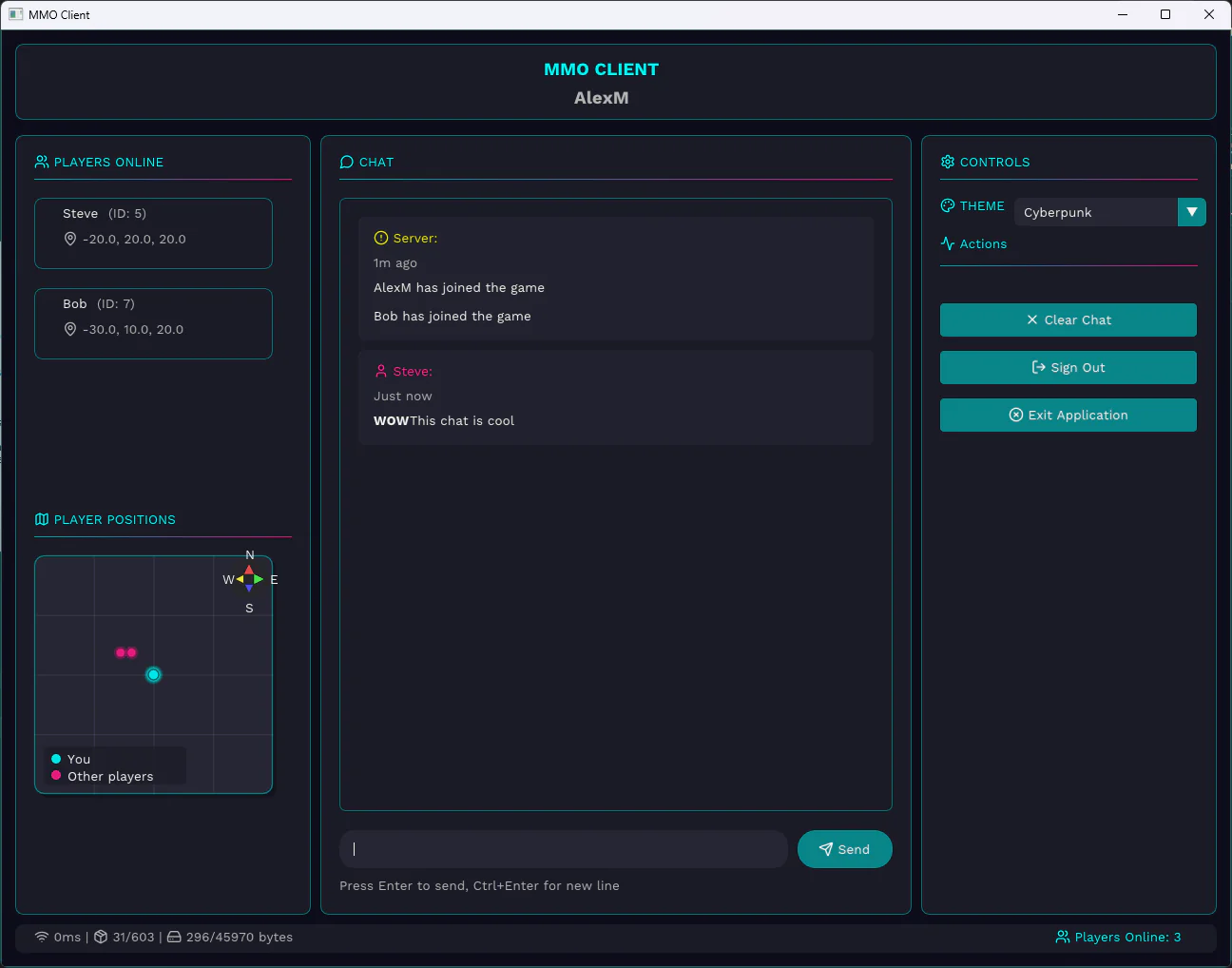Click the location pin icon on Bob's player card

point(69,329)
